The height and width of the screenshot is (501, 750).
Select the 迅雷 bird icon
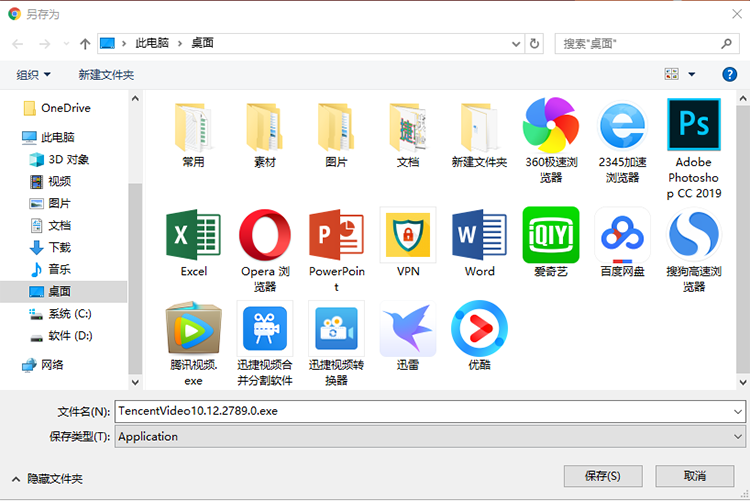coord(408,328)
